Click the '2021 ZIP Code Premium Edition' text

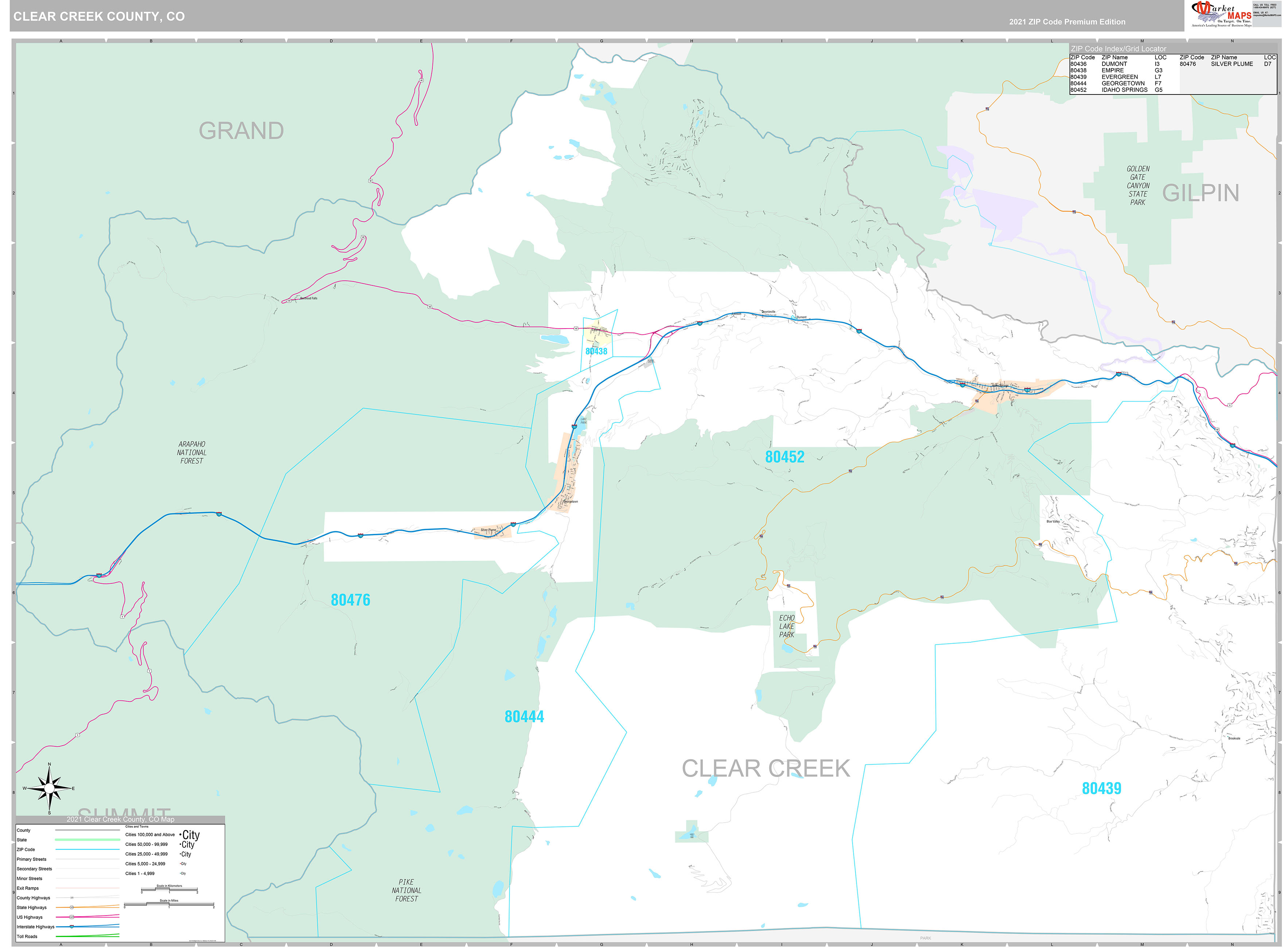(1067, 22)
